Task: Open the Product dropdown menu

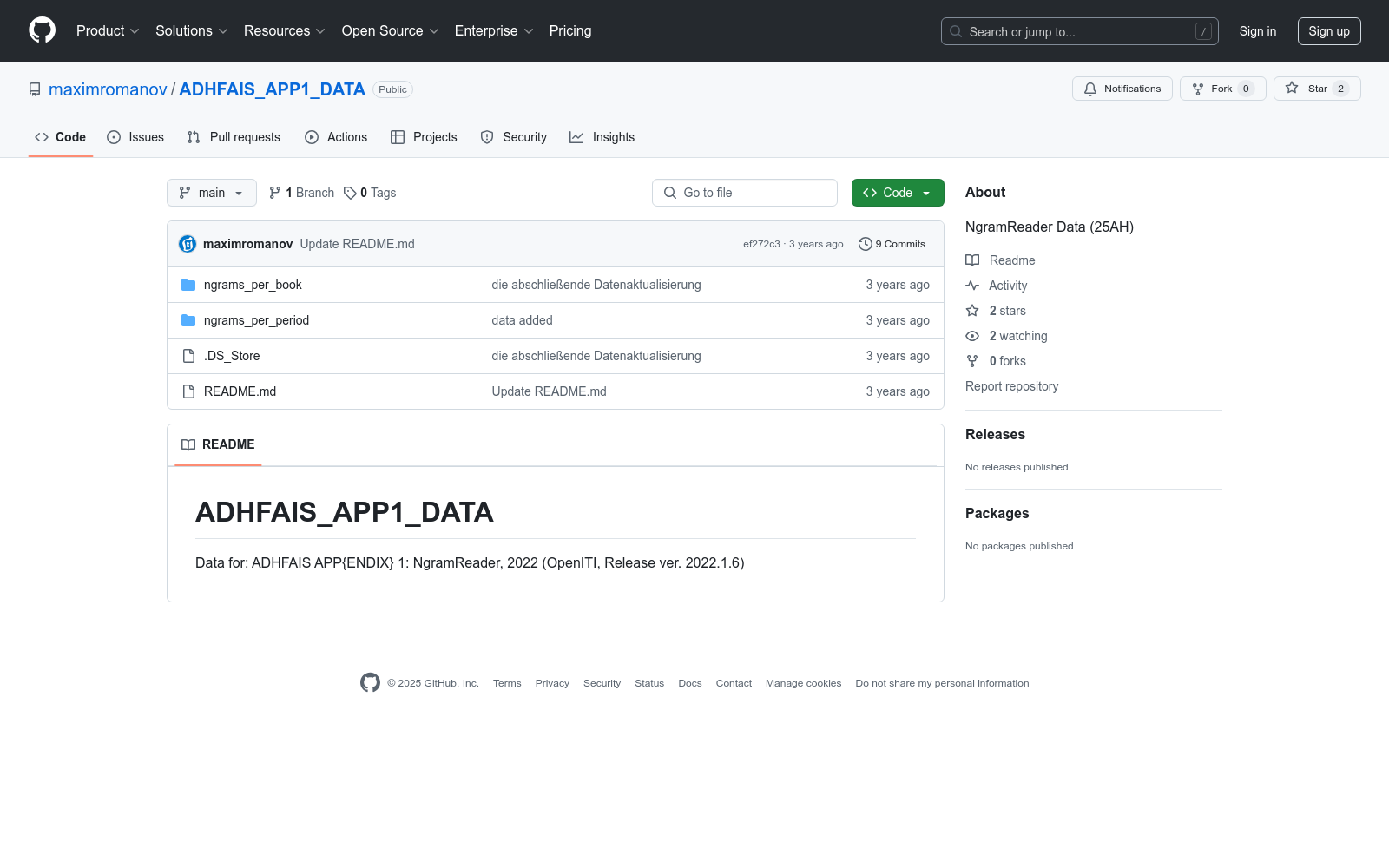Action: [x=108, y=31]
